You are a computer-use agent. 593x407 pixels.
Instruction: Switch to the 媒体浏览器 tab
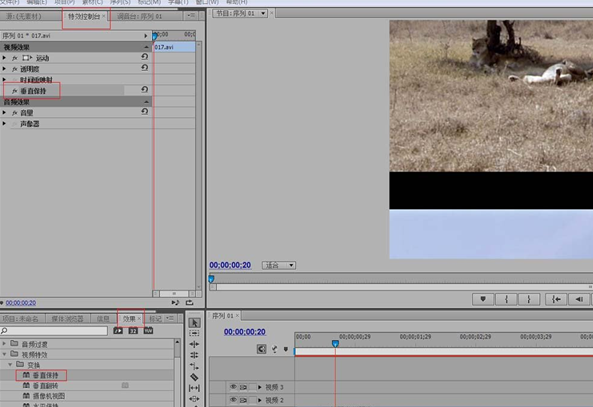coord(67,319)
